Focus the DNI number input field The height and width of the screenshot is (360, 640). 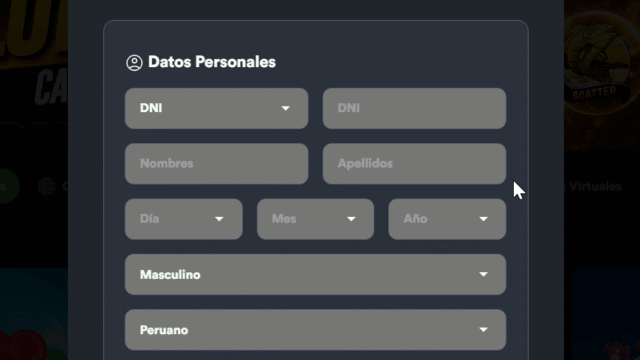[414, 108]
